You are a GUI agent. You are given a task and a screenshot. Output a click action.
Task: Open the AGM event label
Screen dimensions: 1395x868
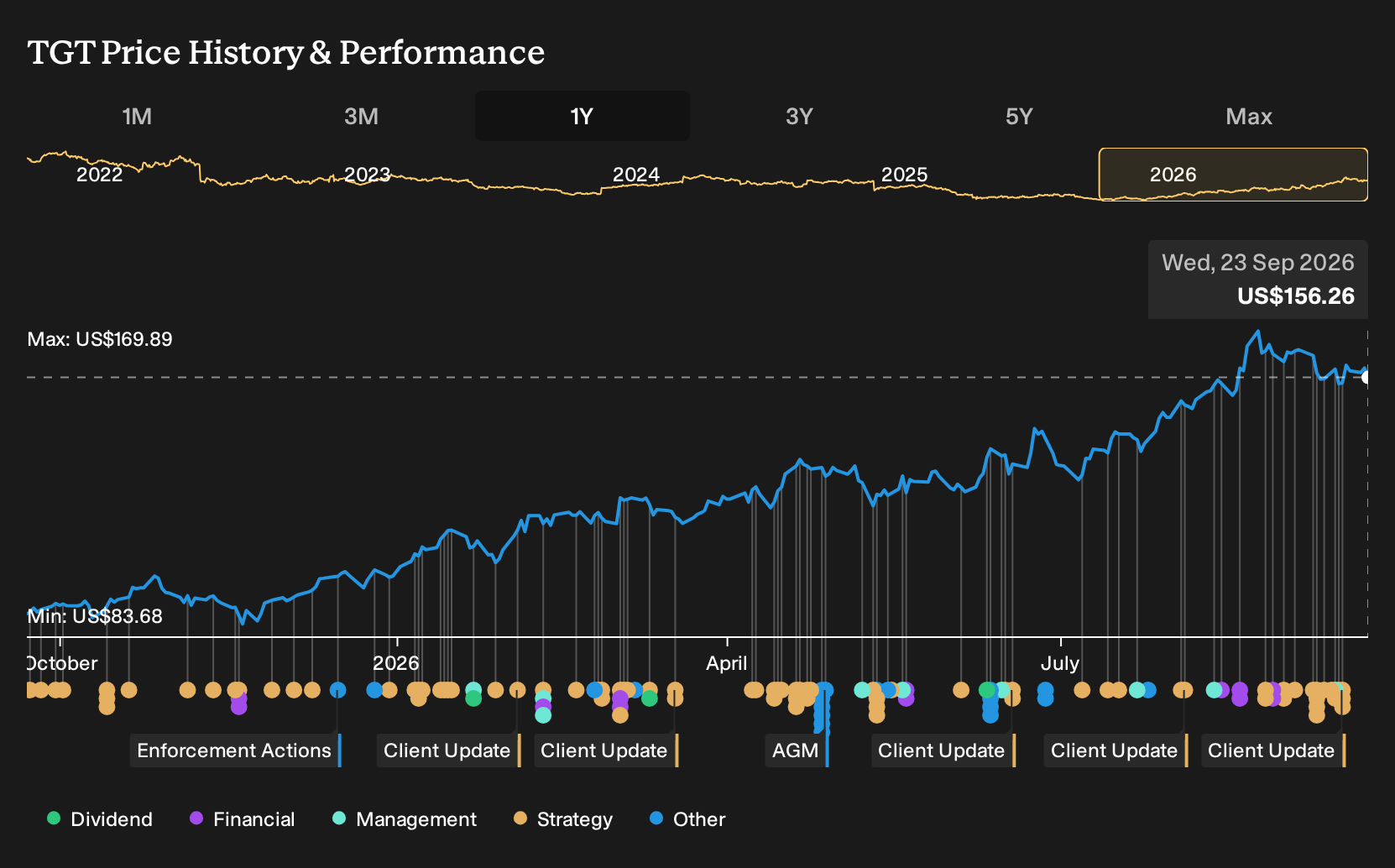[x=797, y=750]
